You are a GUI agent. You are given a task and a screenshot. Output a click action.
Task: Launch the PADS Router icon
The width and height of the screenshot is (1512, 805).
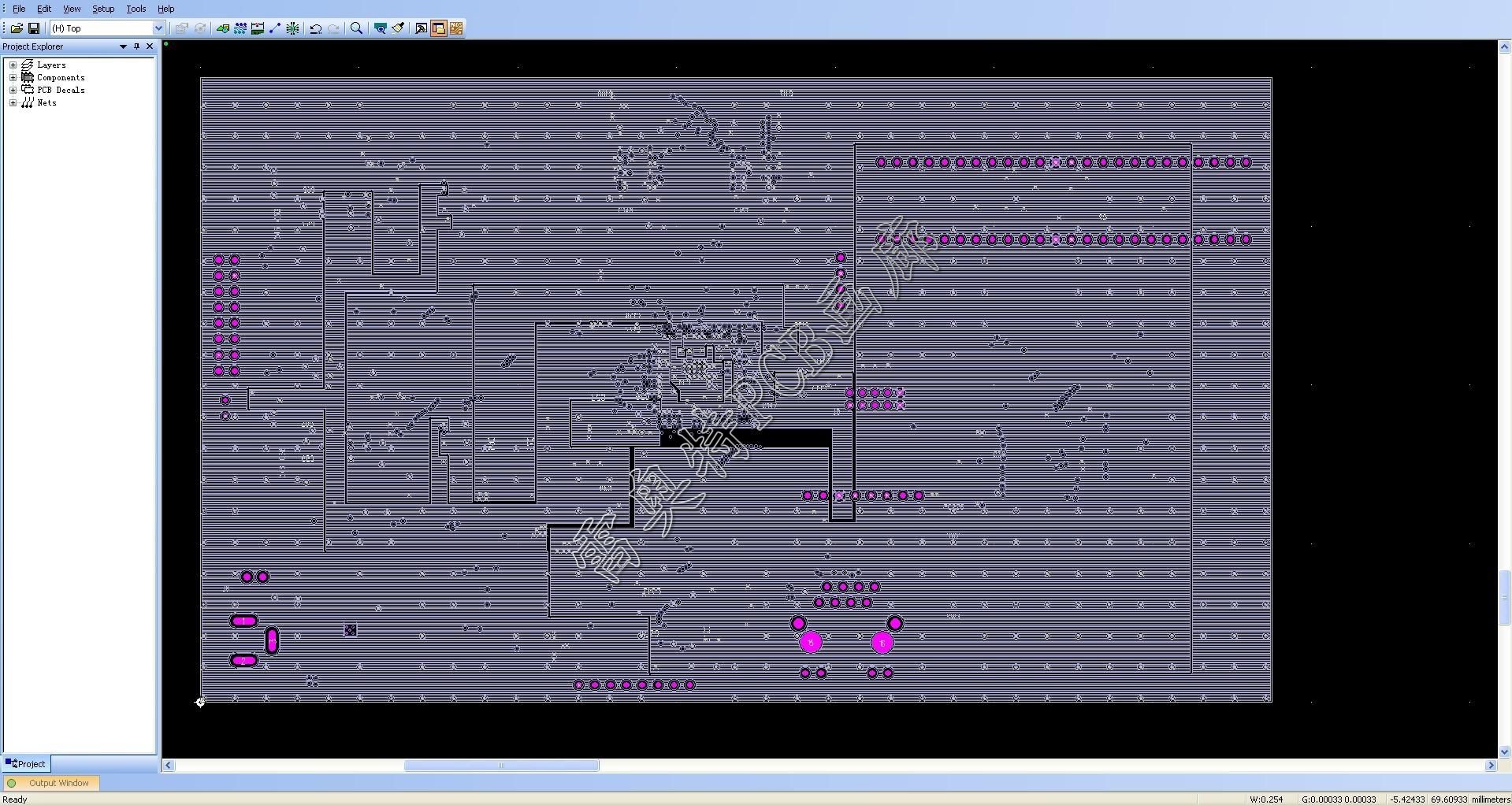[456, 28]
